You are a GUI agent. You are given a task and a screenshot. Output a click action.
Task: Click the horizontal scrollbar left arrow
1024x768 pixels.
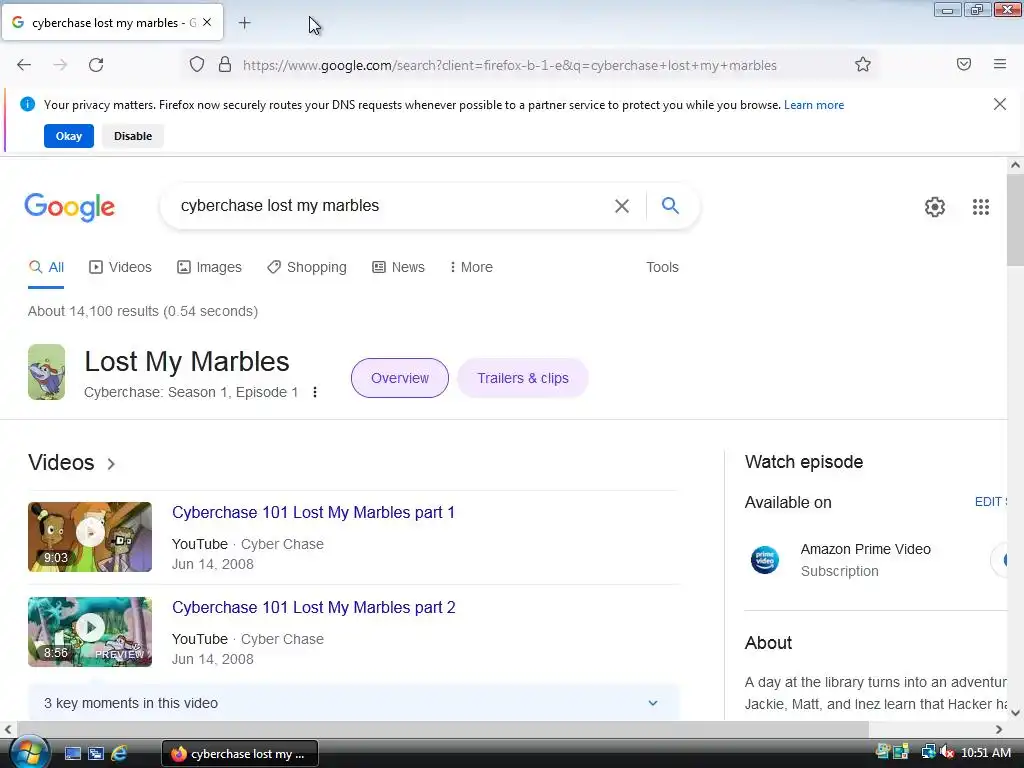click(8, 729)
